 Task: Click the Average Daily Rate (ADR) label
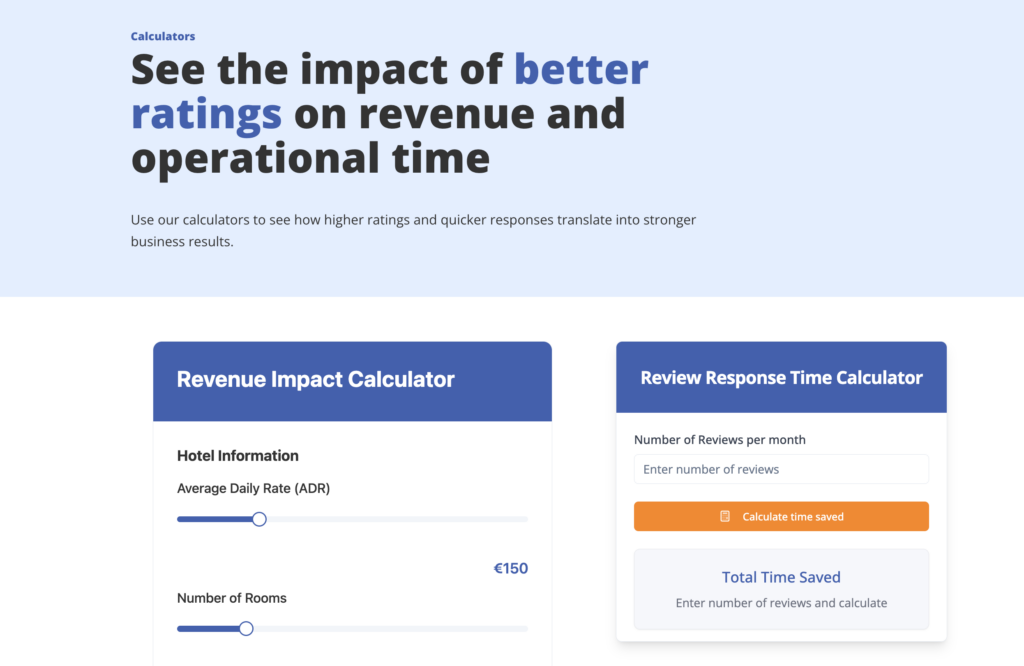[x=253, y=489]
